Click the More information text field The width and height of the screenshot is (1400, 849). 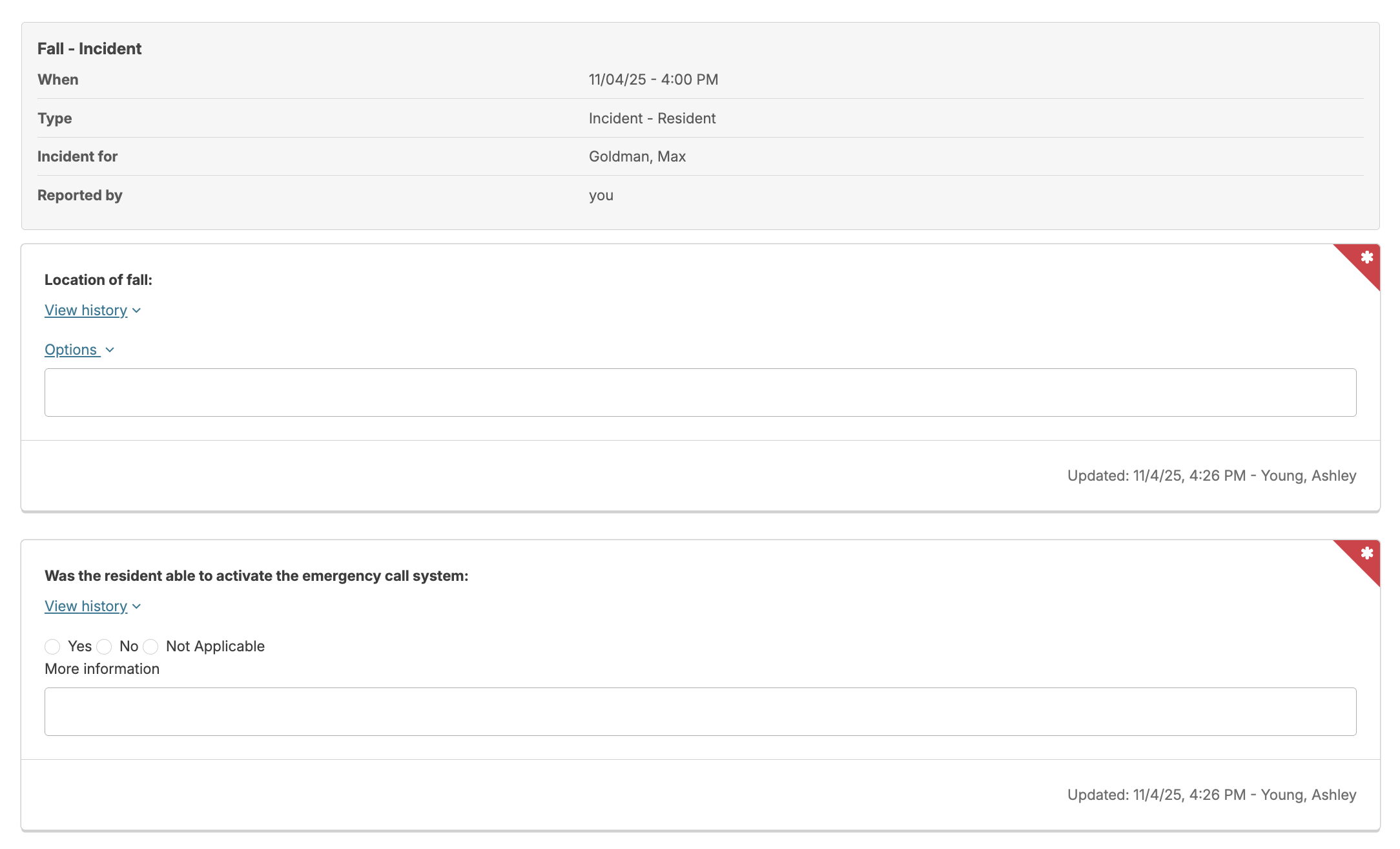pos(700,712)
